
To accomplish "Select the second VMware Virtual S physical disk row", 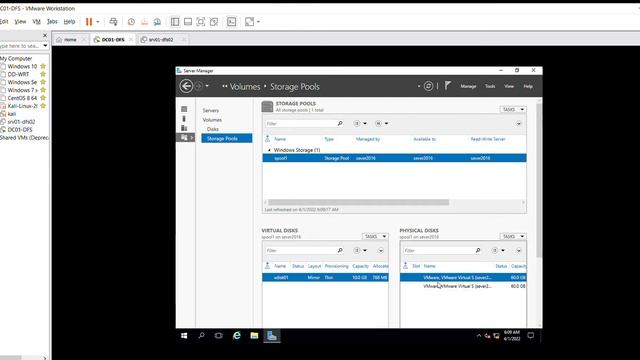I will point(463,286).
